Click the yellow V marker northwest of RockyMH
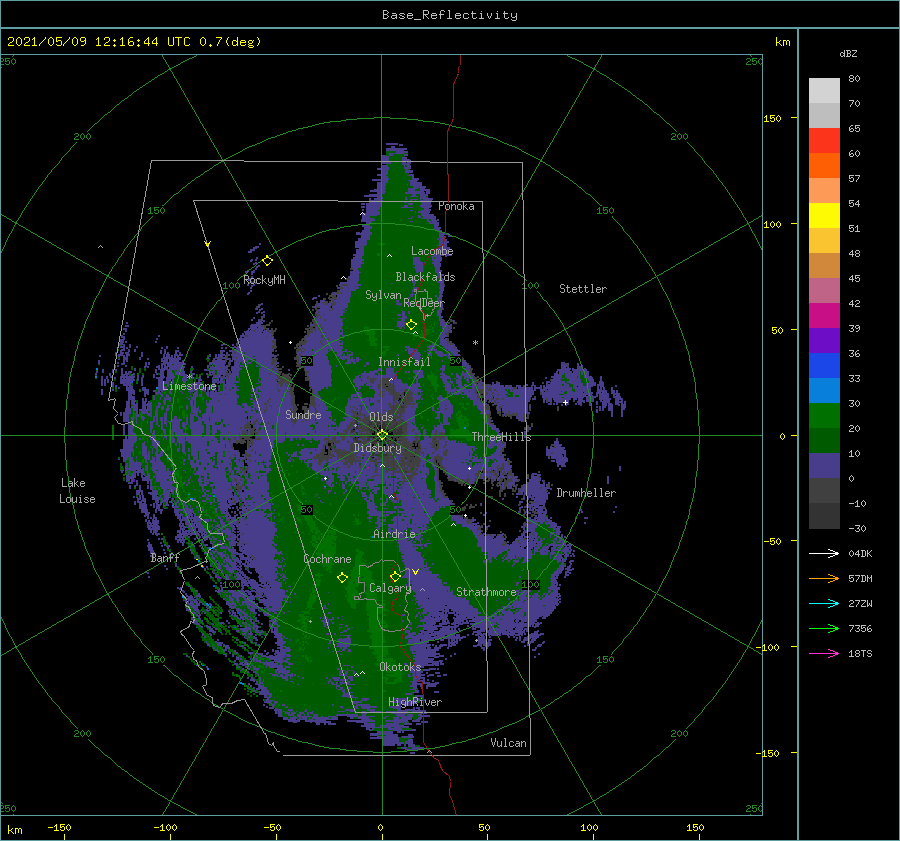Image resolution: width=900 pixels, height=841 pixels. [208, 244]
